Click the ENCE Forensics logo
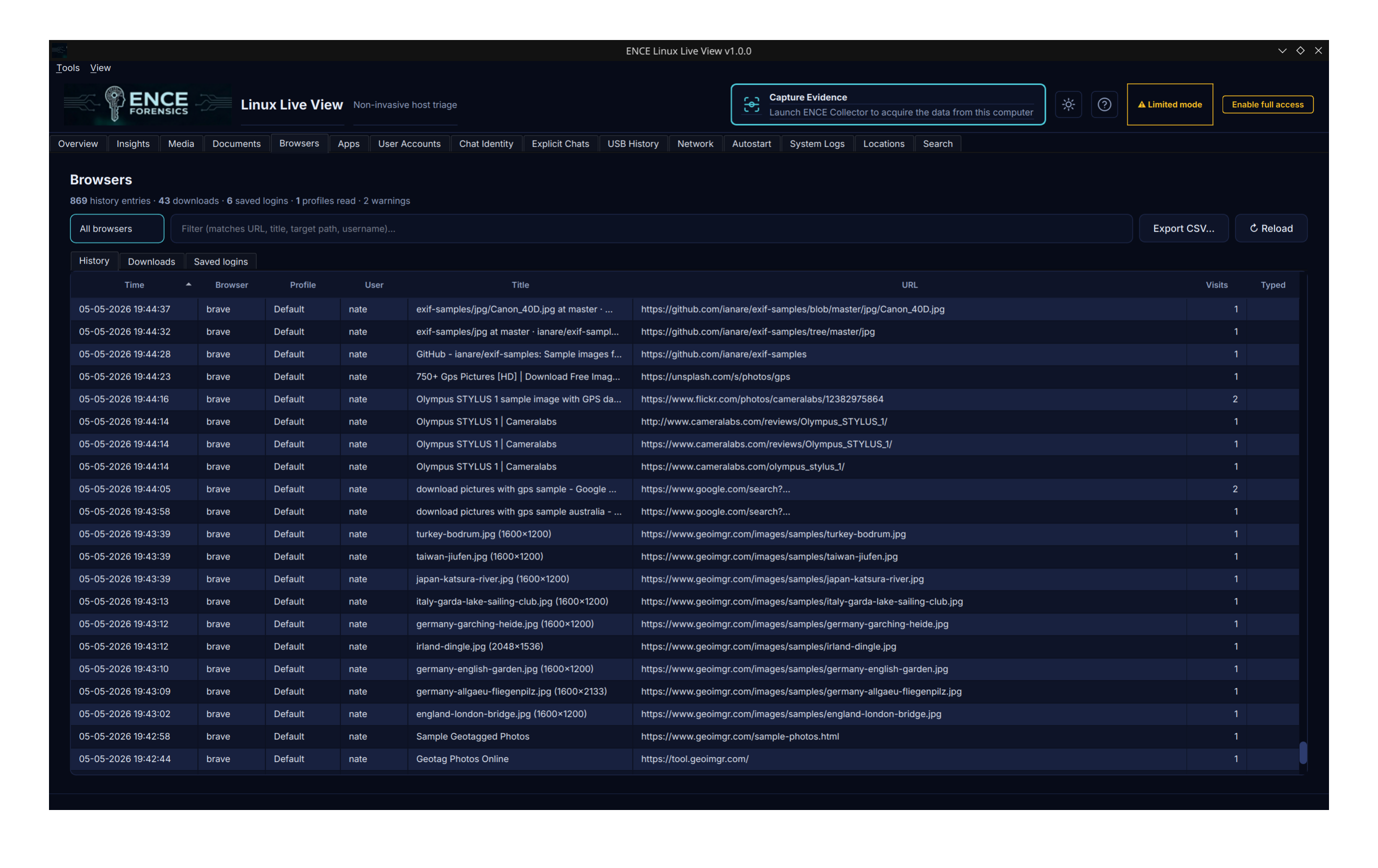The height and width of the screenshot is (868, 1378). tap(147, 104)
